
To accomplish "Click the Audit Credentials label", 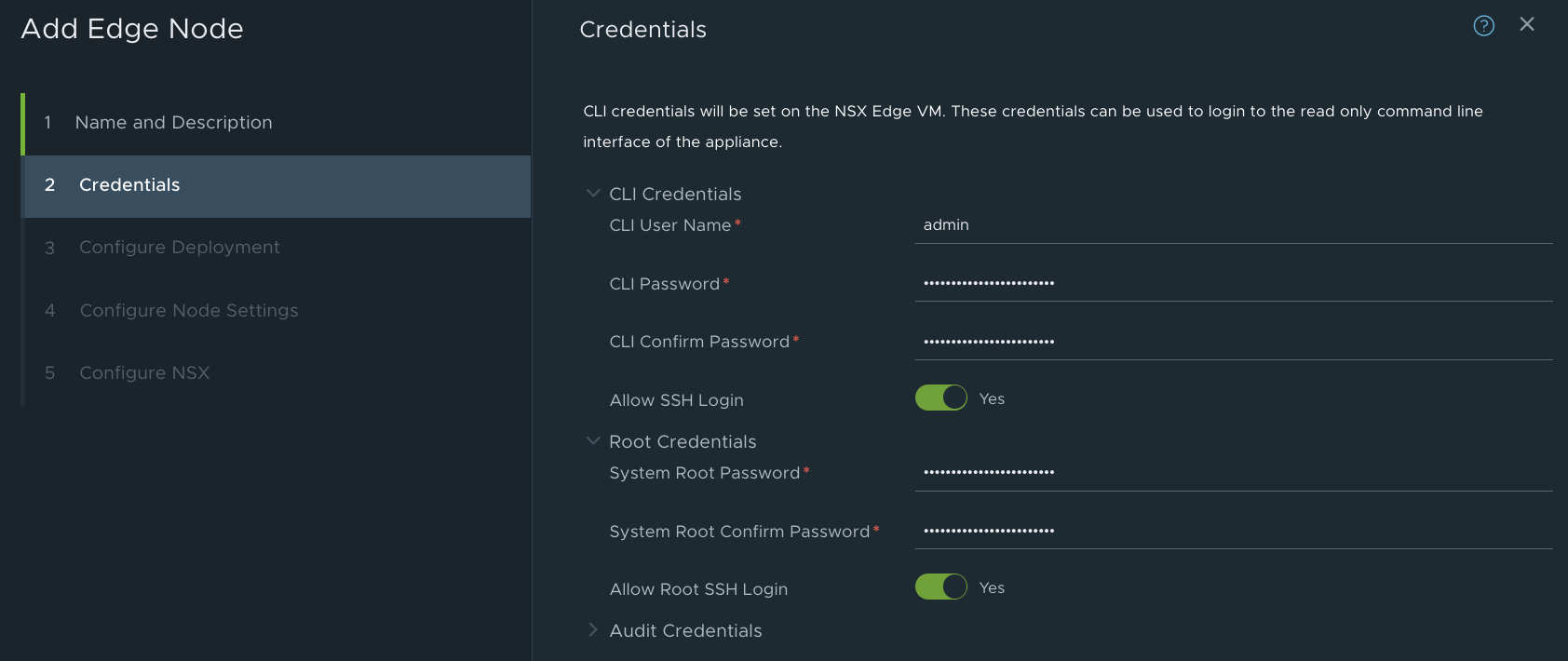I will [x=685, y=631].
